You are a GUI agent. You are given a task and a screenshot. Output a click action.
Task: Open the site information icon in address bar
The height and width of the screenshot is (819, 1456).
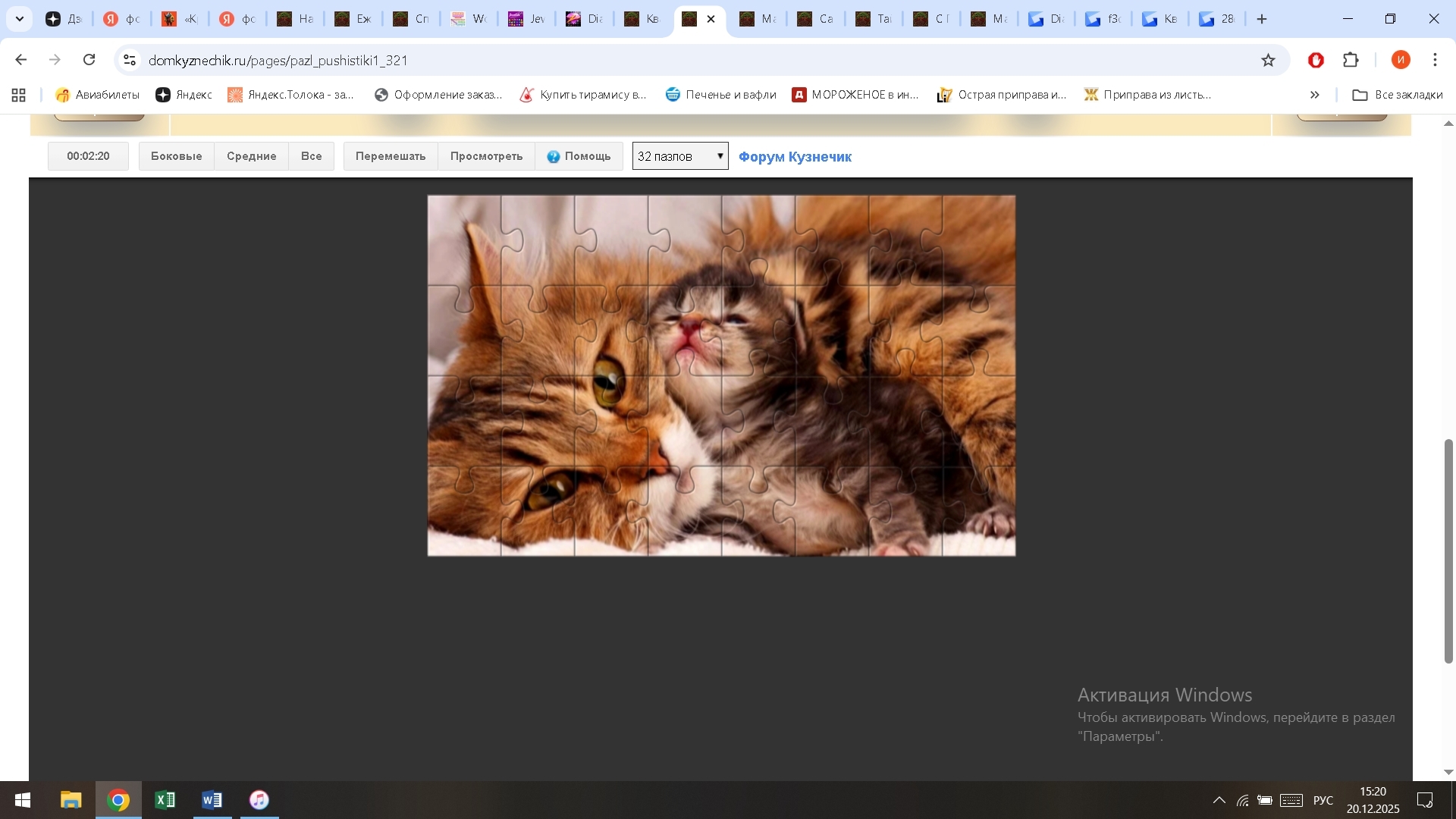tap(130, 60)
